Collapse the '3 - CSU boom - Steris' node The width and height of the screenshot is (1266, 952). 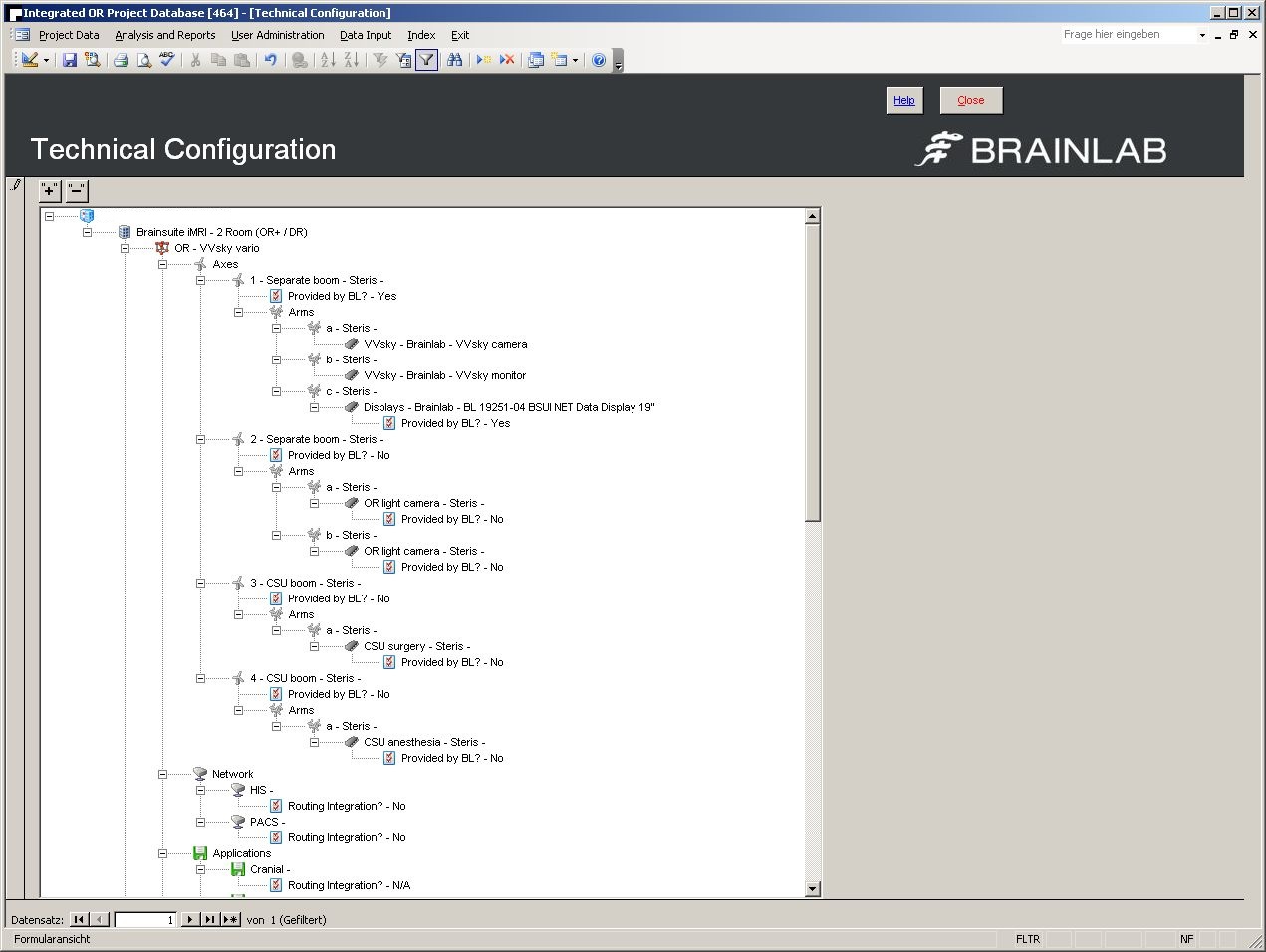(x=200, y=583)
